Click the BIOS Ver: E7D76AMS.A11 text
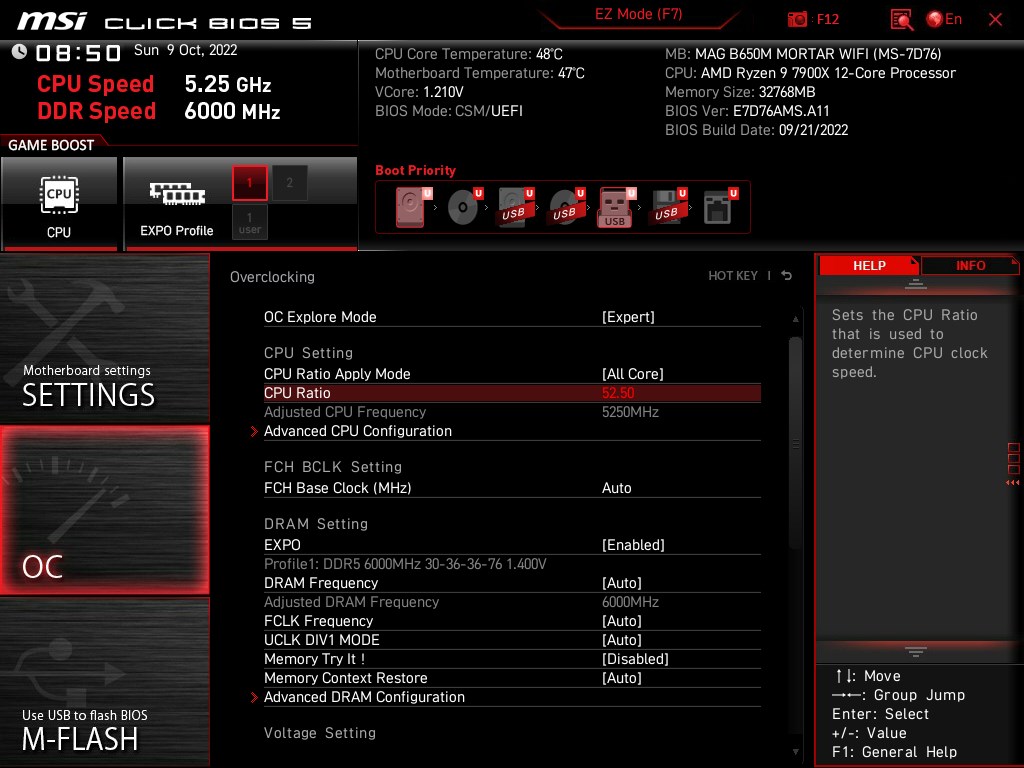This screenshot has width=1024, height=768. pyautogui.click(x=747, y=111)
